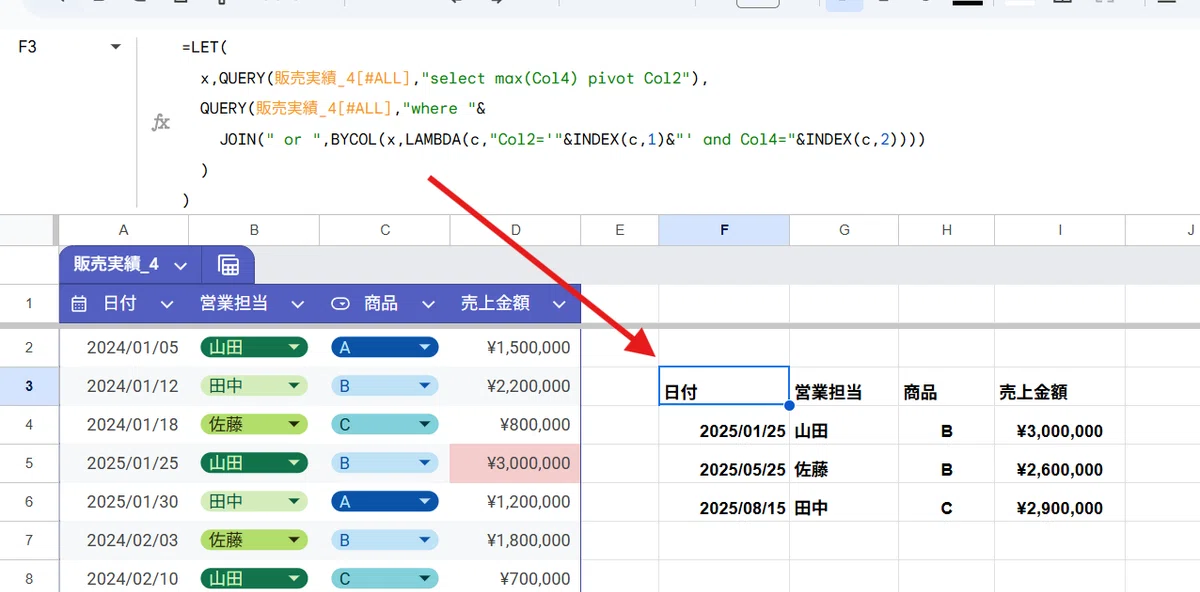Select the 日付 header cell in column F
Viewport: 1200px width, 592px height.
pos(724,386)
